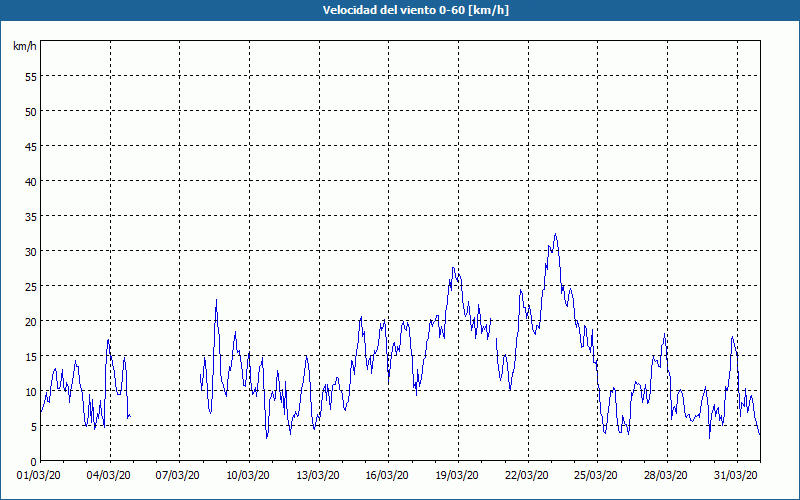Click the date label 13/03/20

318,476
